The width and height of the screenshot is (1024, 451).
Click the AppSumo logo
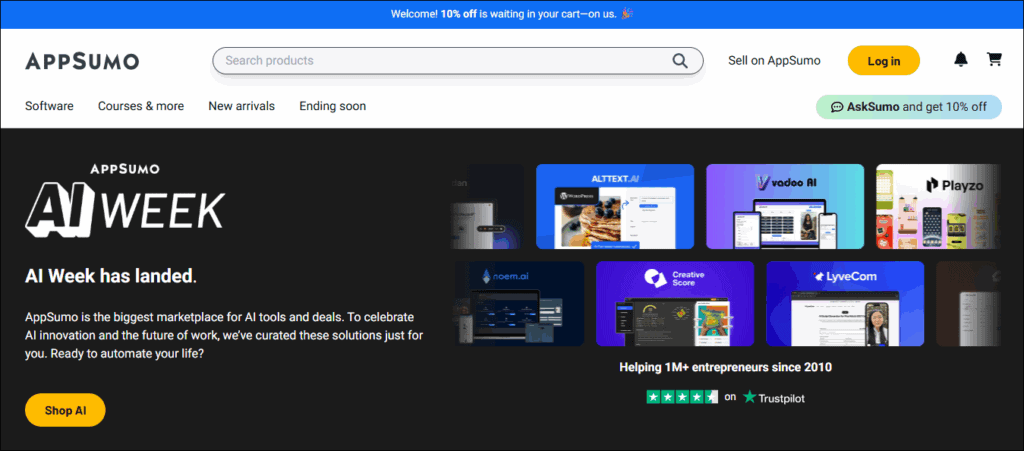click(82, 61)
